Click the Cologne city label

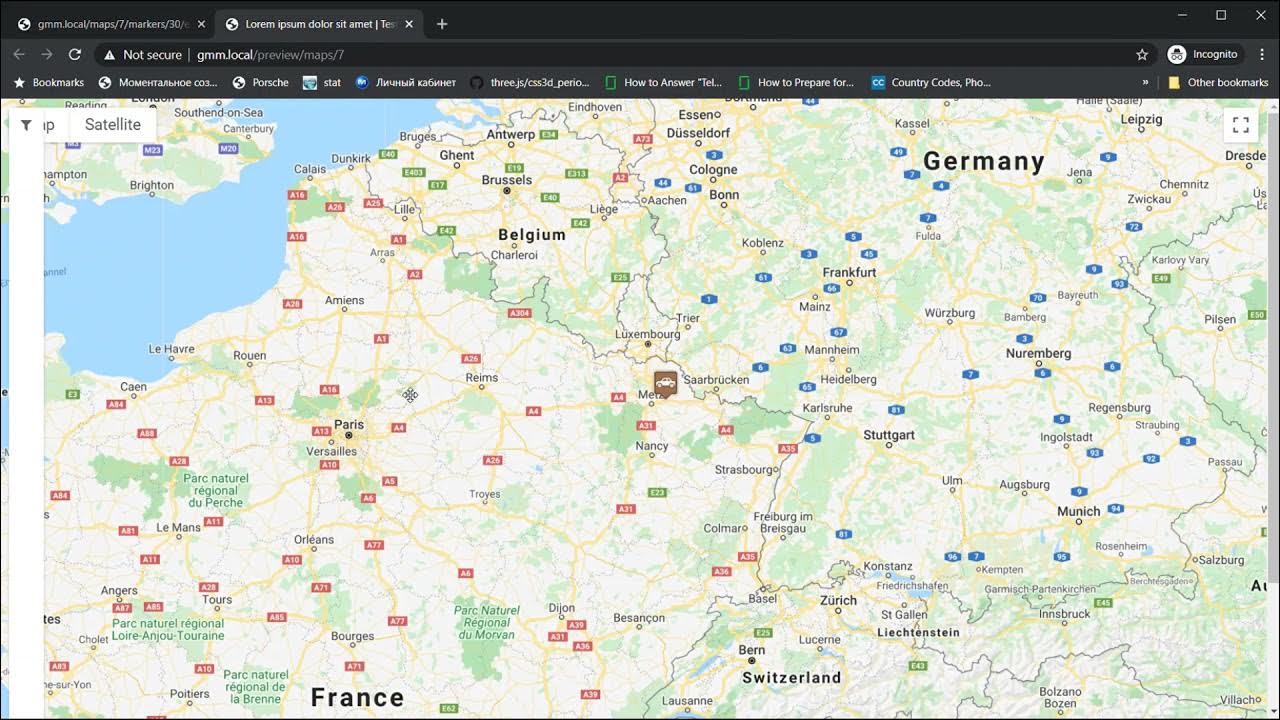click(713, 169)
